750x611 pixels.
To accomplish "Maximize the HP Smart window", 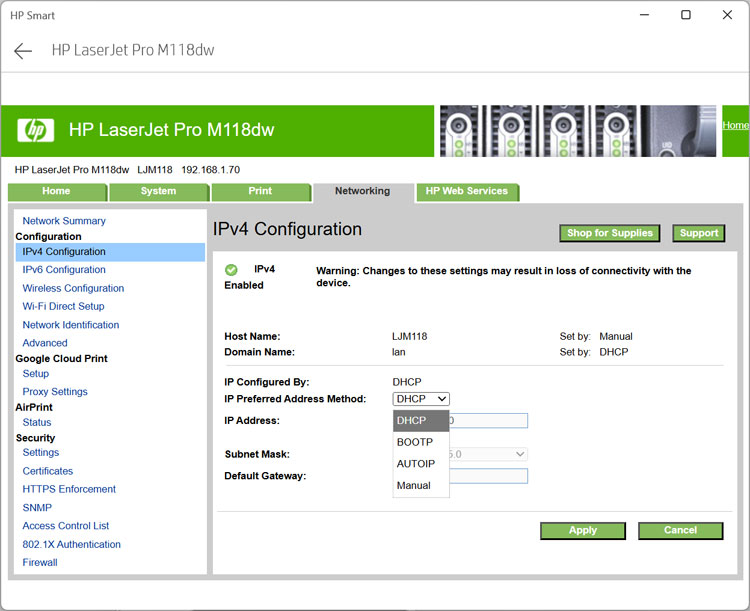I will [685, 15].
